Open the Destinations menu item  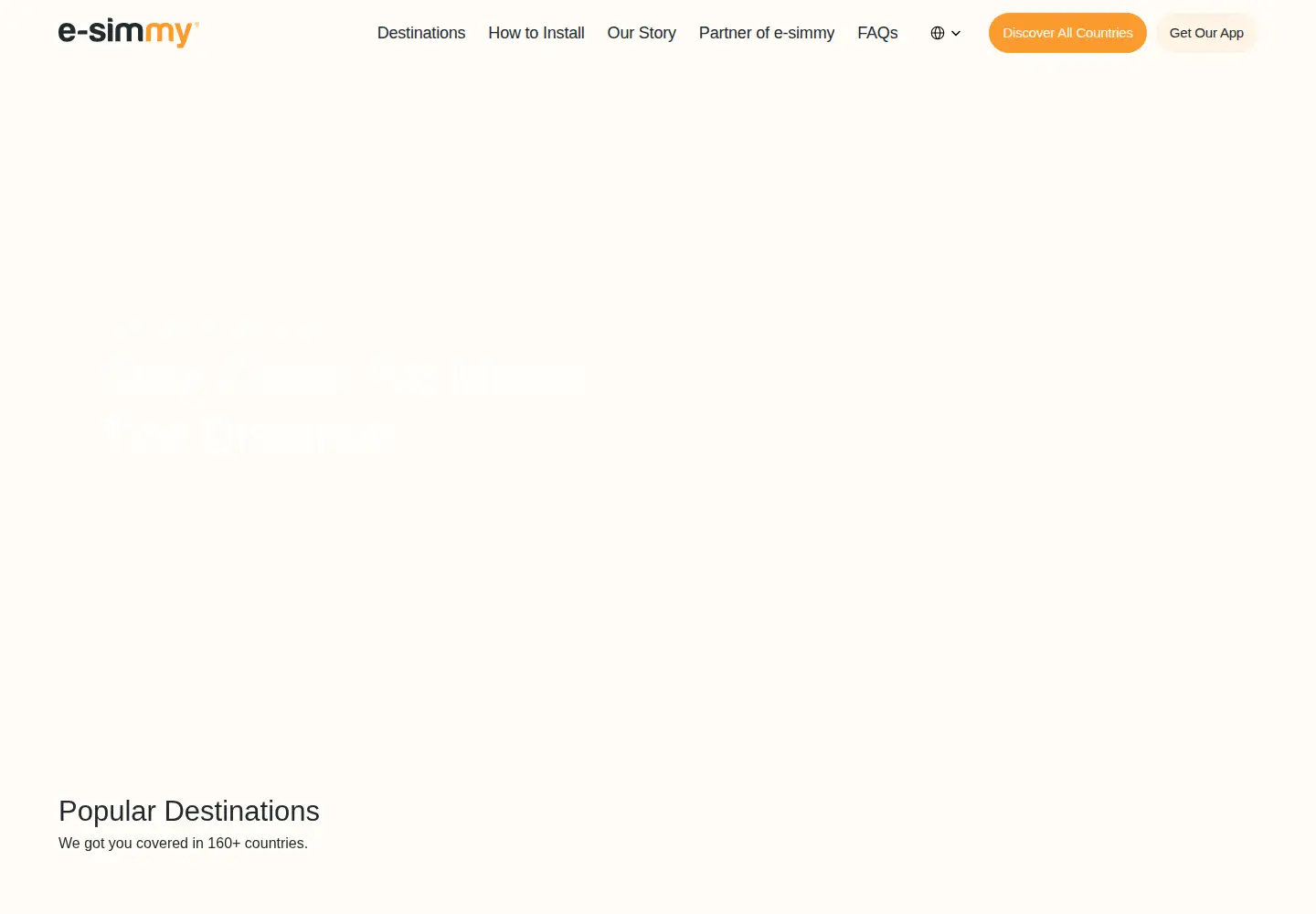[x=421, y=33]
